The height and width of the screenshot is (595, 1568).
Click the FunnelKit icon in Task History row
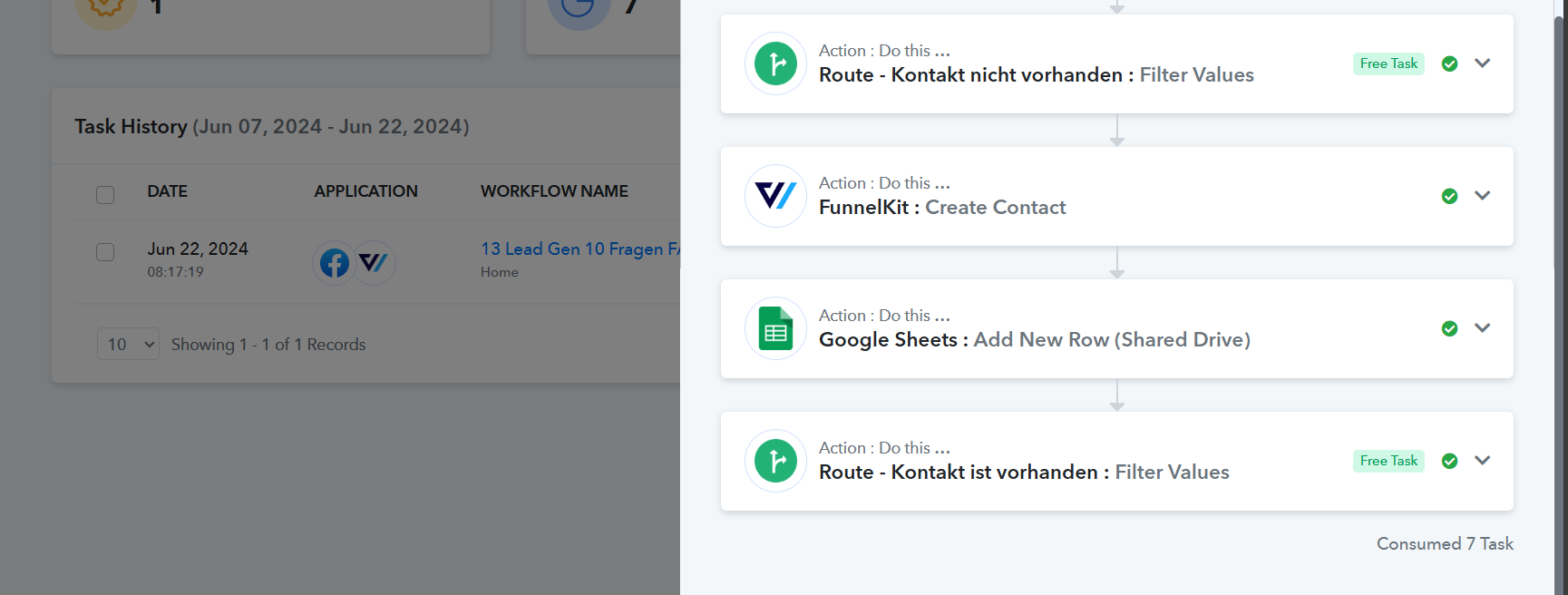(374, 263)
